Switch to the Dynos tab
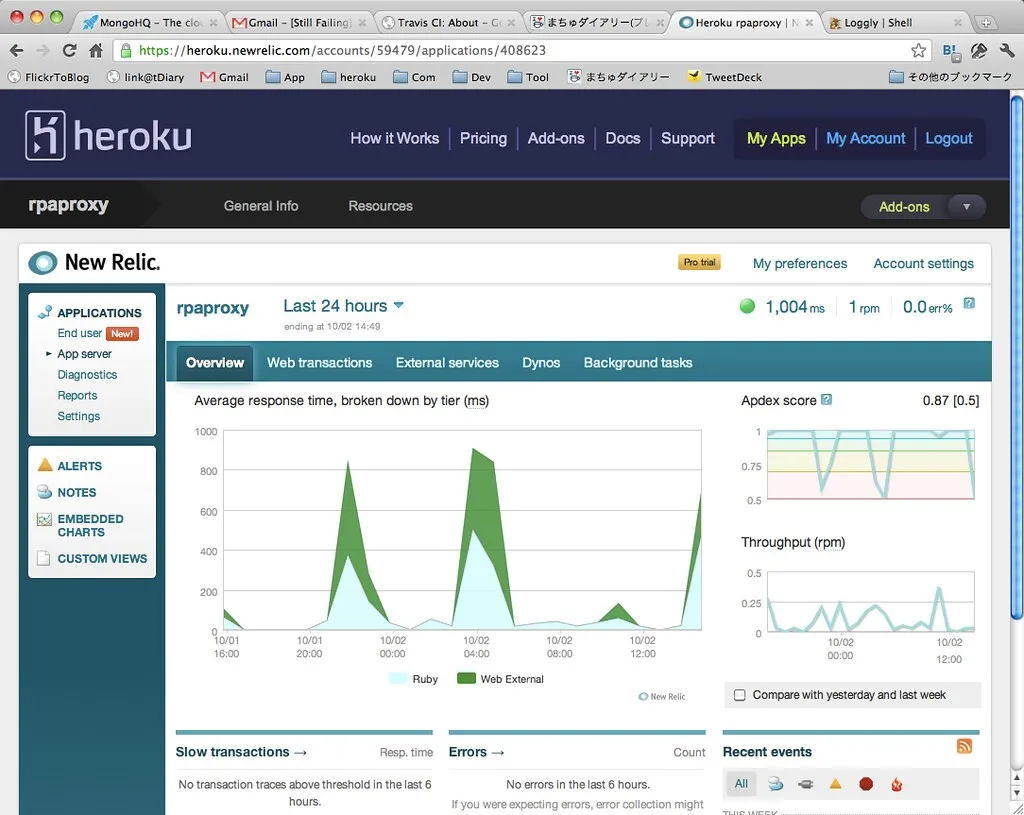The image size is (1024, 815). click(541, 362)
